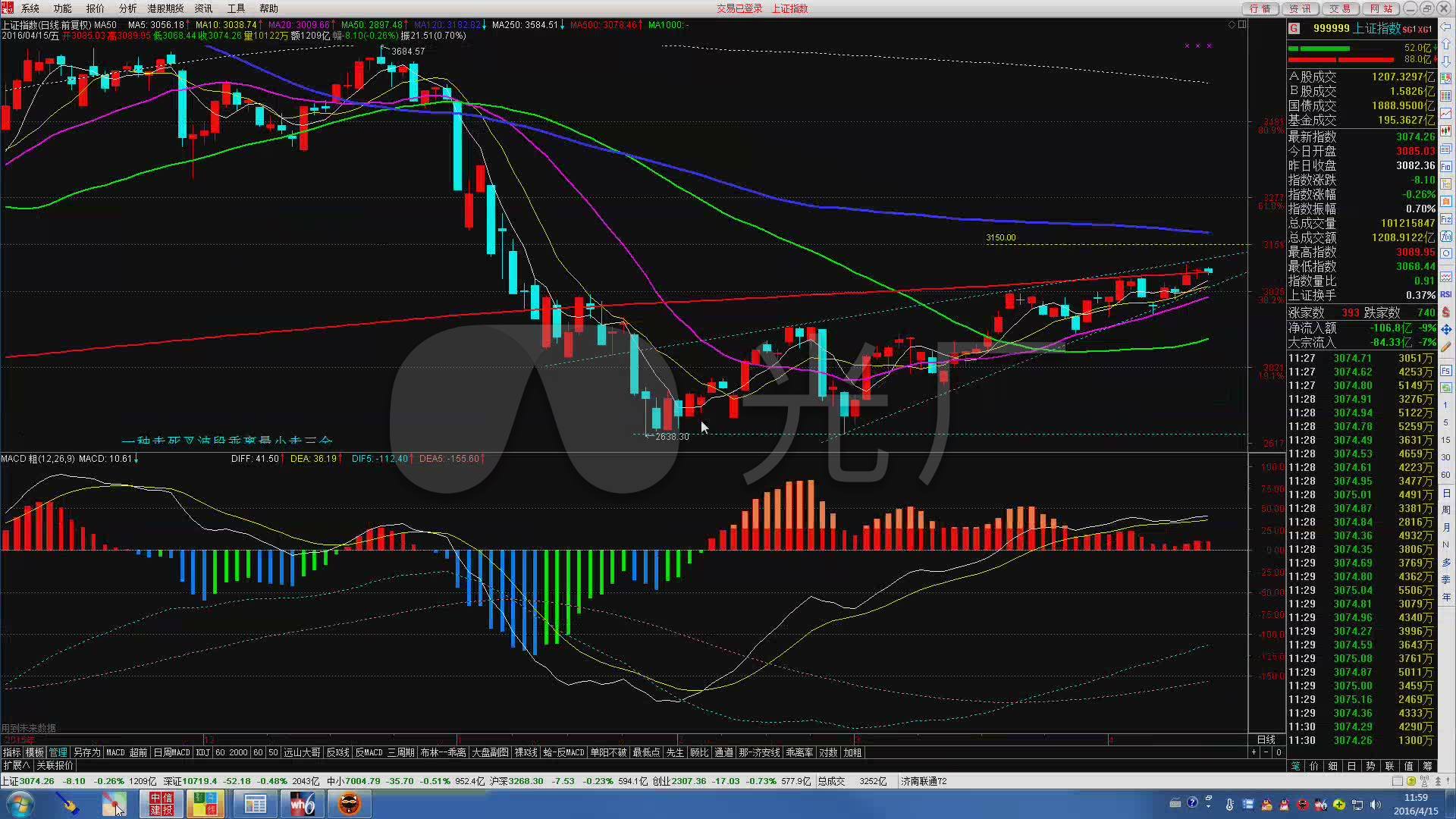Click the down arrow icon in right toolbar
The height and width of the screenshot is (819, 1456).
click(x=1446, y=61)
